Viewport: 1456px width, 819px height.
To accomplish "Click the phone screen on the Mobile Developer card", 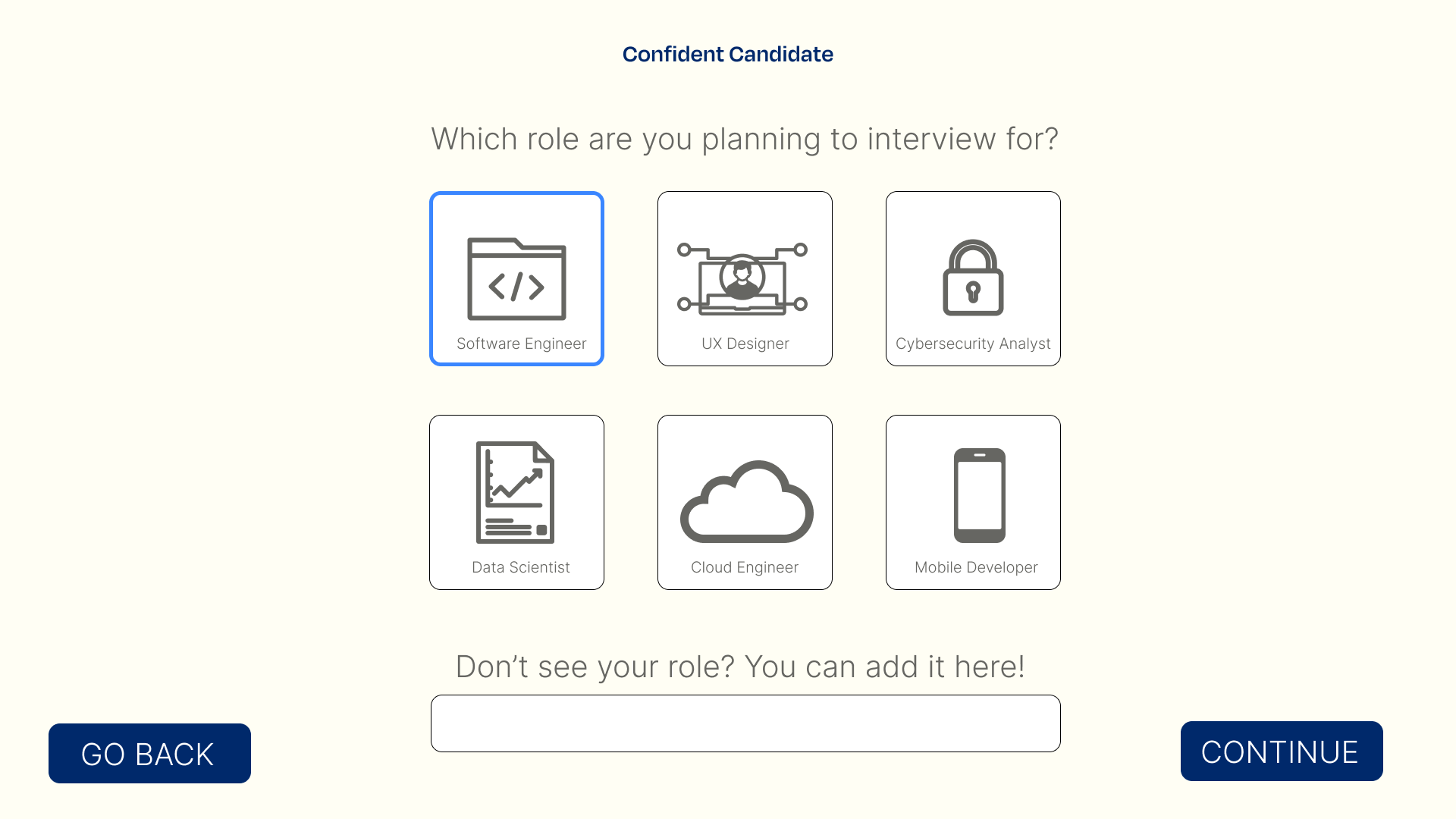I will [980, 494].
